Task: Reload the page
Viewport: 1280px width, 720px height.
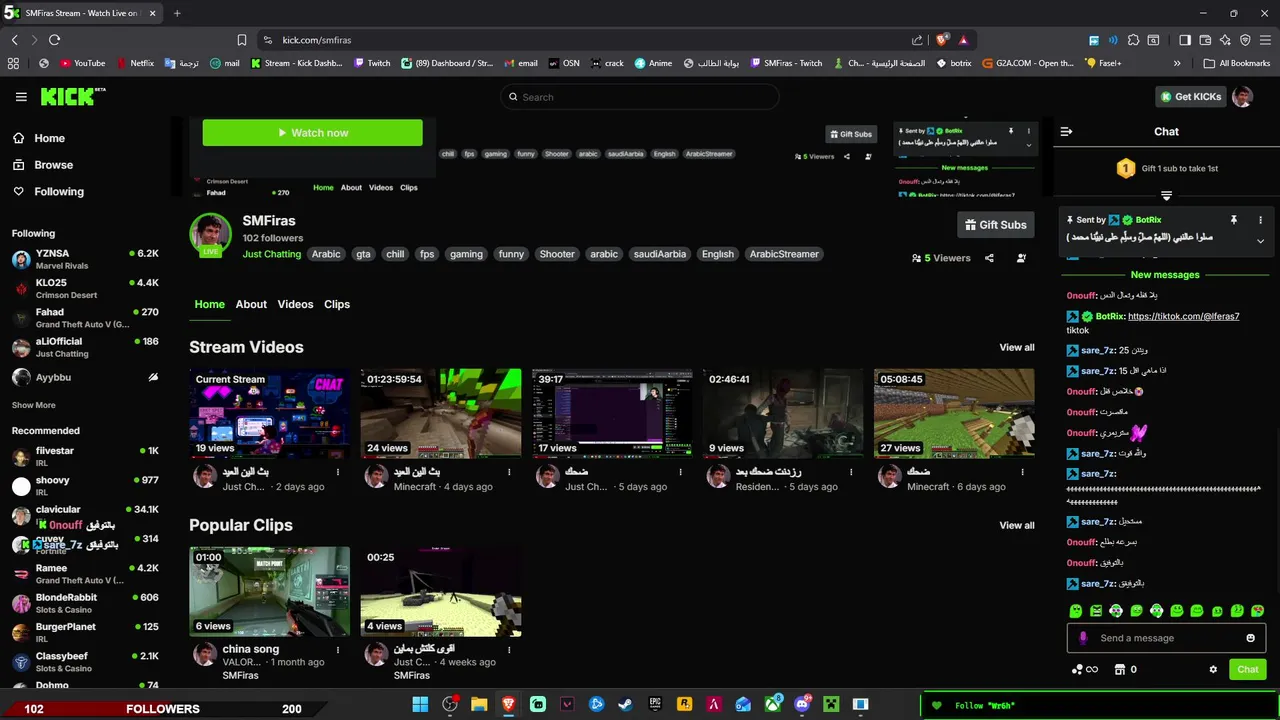Action: 54,40
